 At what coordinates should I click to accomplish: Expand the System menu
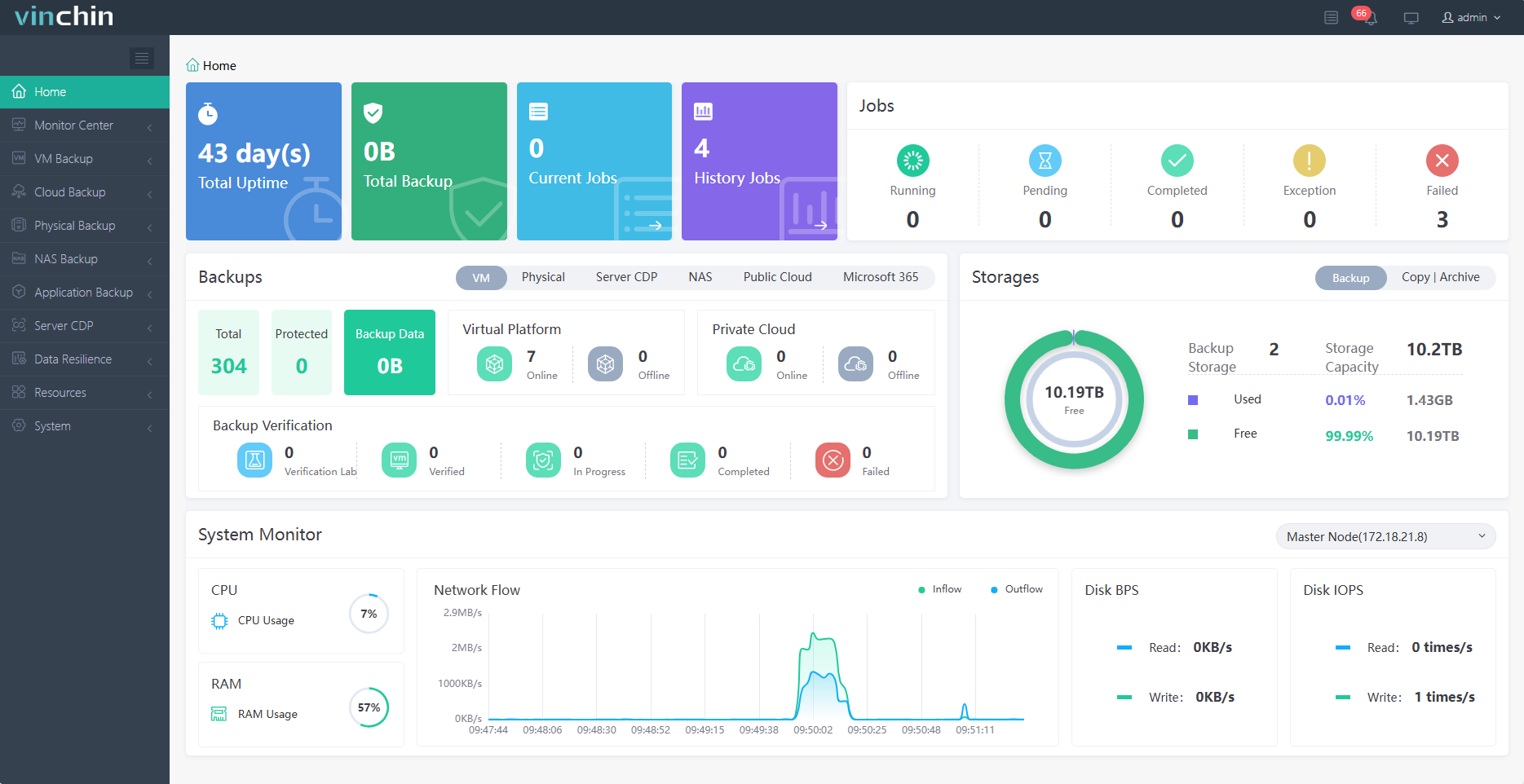point(85,426)
